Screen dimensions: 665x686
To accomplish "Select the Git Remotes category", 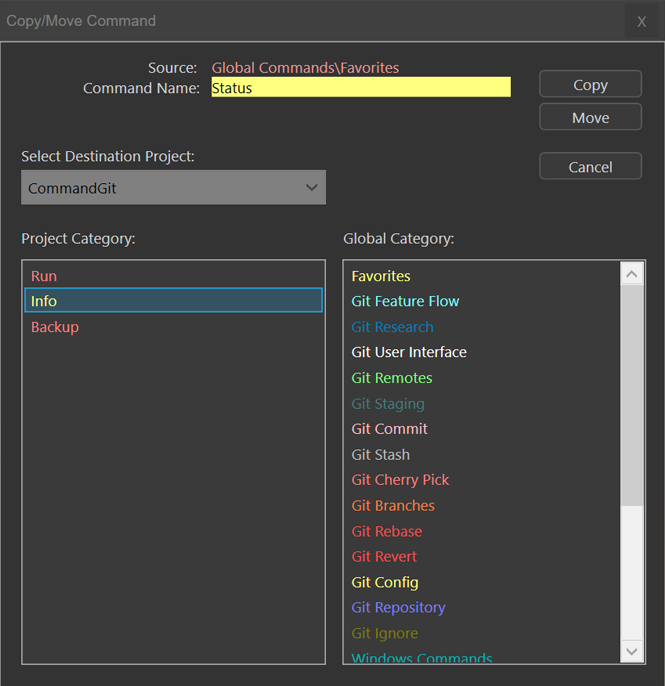I will pos(392,378).
